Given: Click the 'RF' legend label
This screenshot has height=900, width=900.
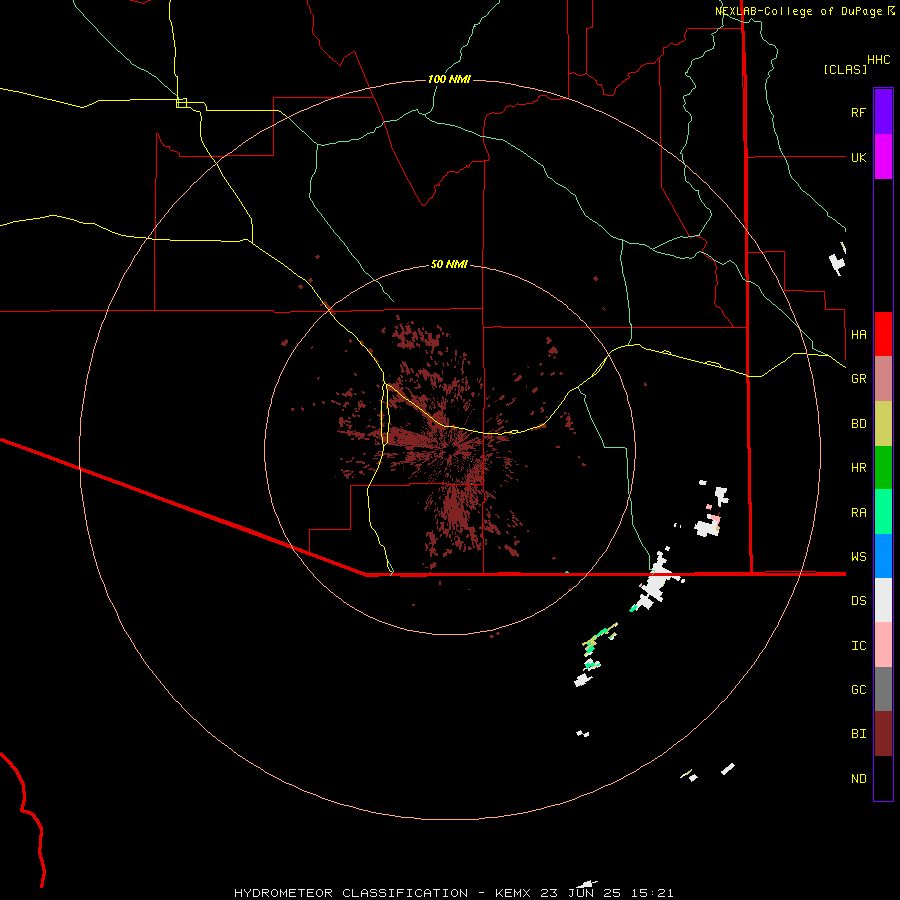Looking at the screenshot, I should pos(858,112).
